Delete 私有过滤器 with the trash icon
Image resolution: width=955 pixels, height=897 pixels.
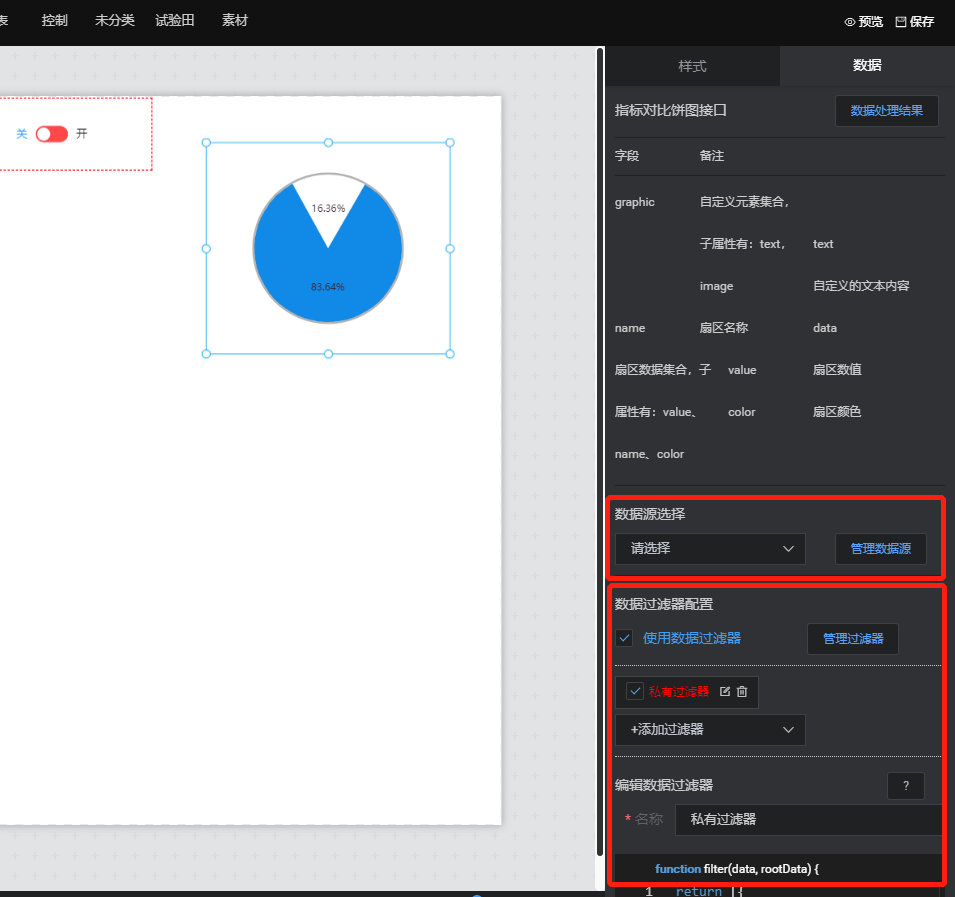[742, 692]
